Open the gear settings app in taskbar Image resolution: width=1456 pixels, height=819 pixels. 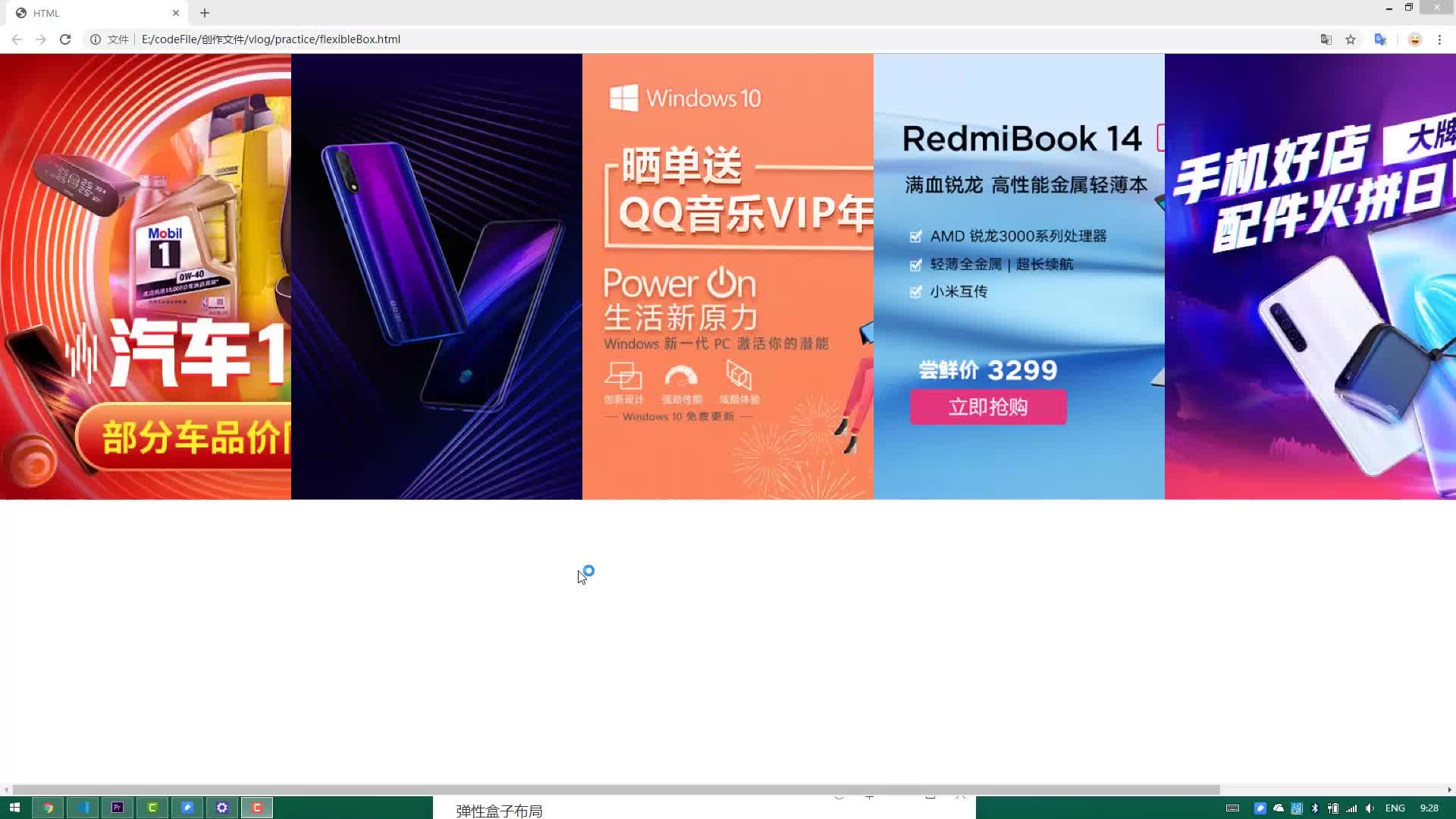click(x=222, y=808)
